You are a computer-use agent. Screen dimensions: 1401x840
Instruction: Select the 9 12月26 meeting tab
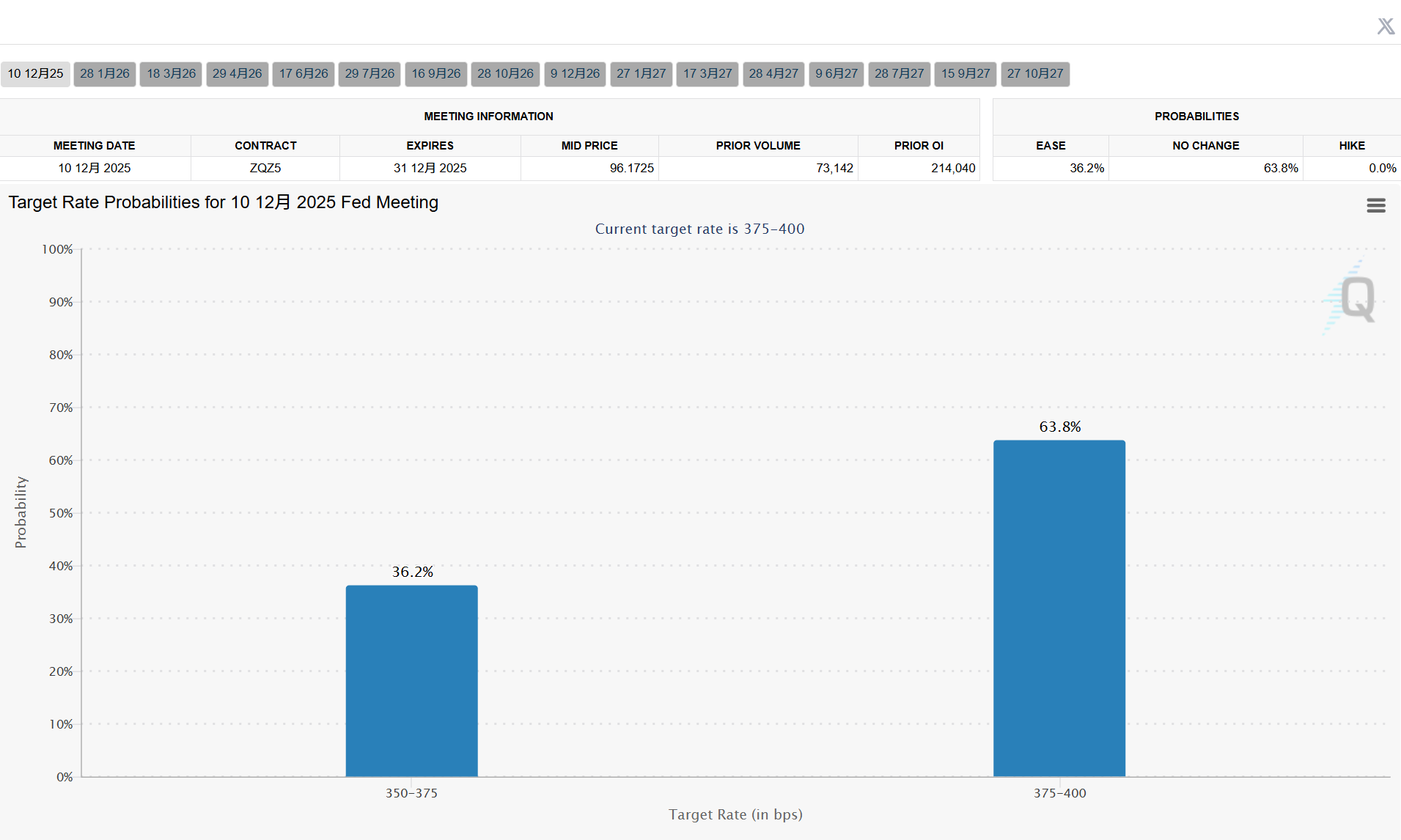(x=576, y=74)
